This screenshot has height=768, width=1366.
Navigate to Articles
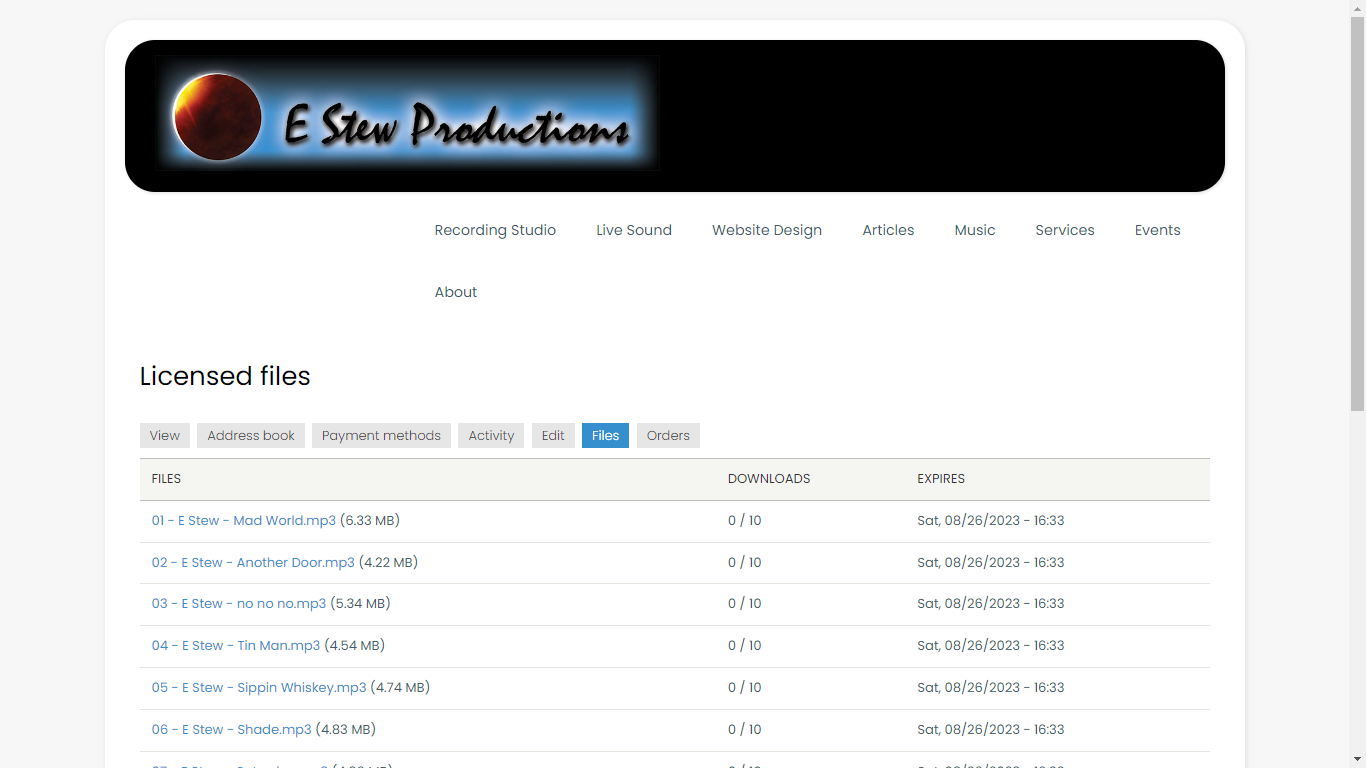(888, 230)
